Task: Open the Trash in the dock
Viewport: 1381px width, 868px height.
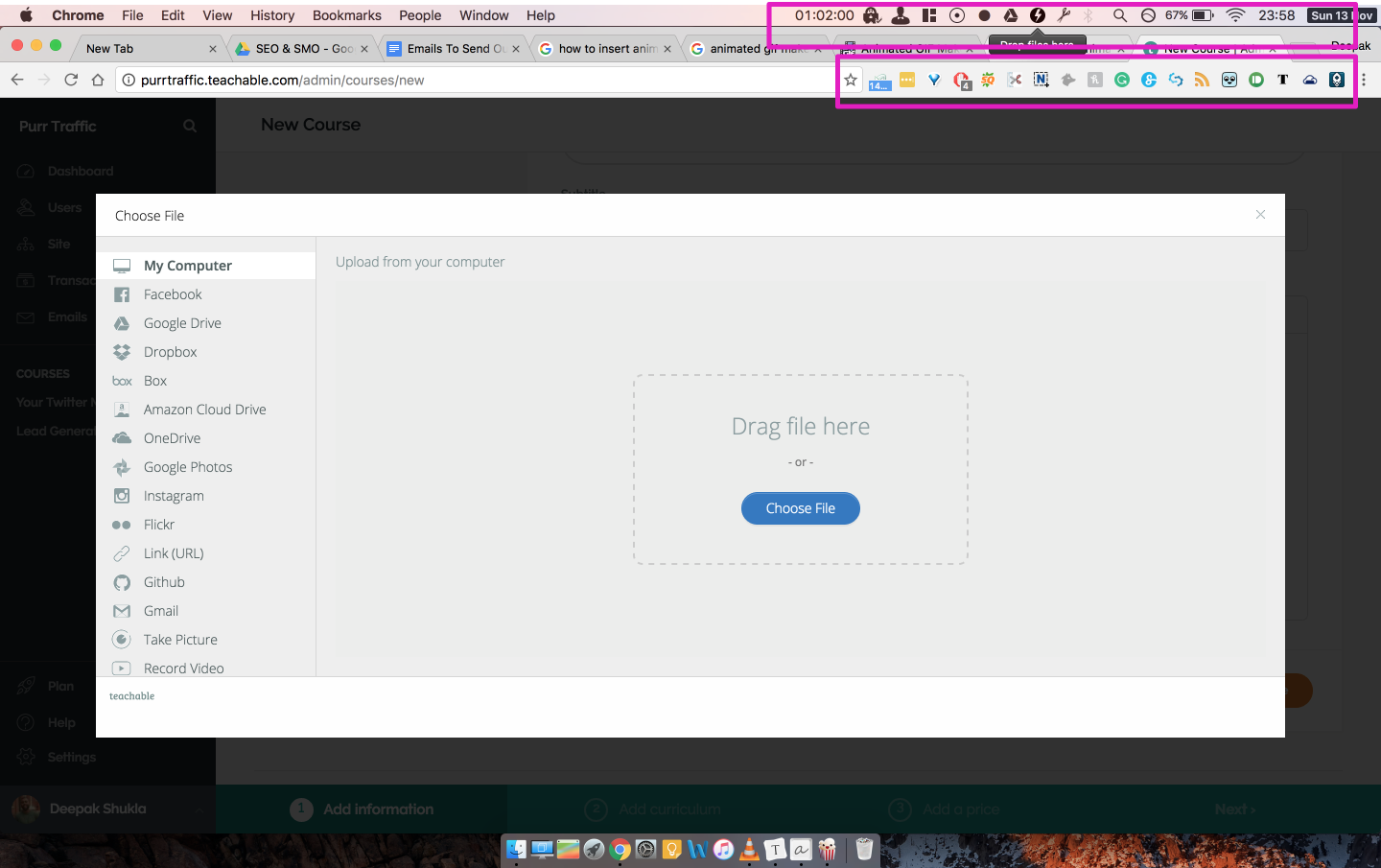Action: (865, 849)
